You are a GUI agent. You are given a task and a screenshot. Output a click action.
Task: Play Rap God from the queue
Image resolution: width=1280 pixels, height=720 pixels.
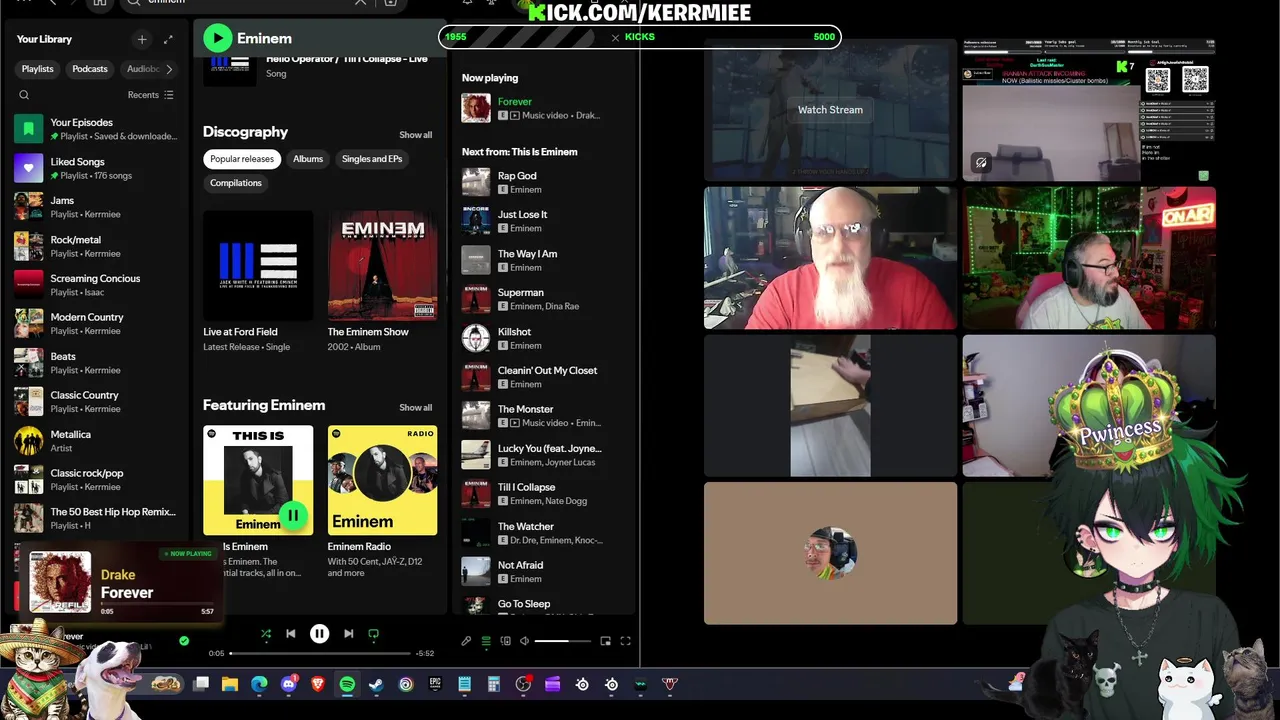click(546, 182)
